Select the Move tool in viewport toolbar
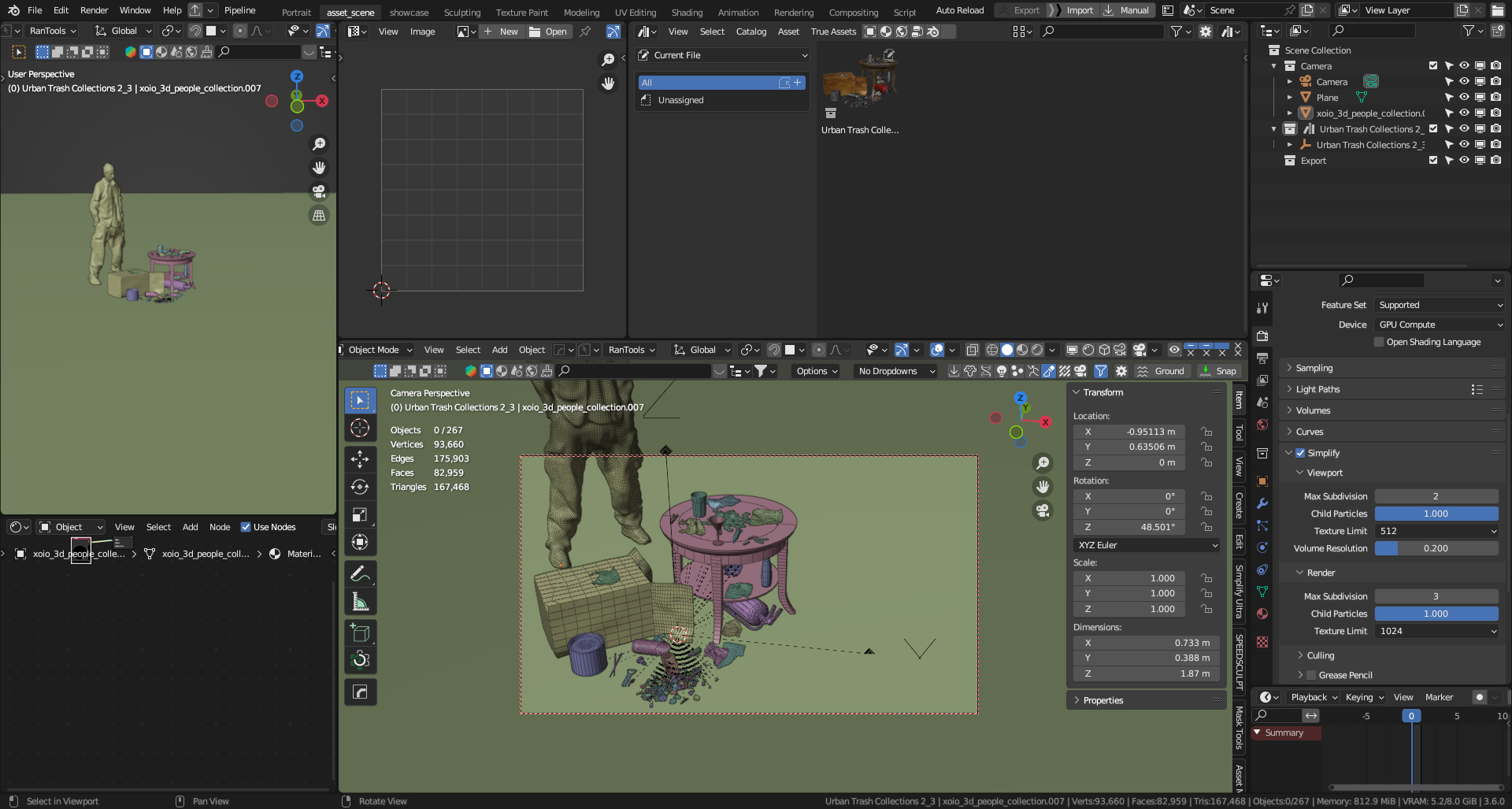This screenshot has width=1512, height=809. (x=360, y=459)
